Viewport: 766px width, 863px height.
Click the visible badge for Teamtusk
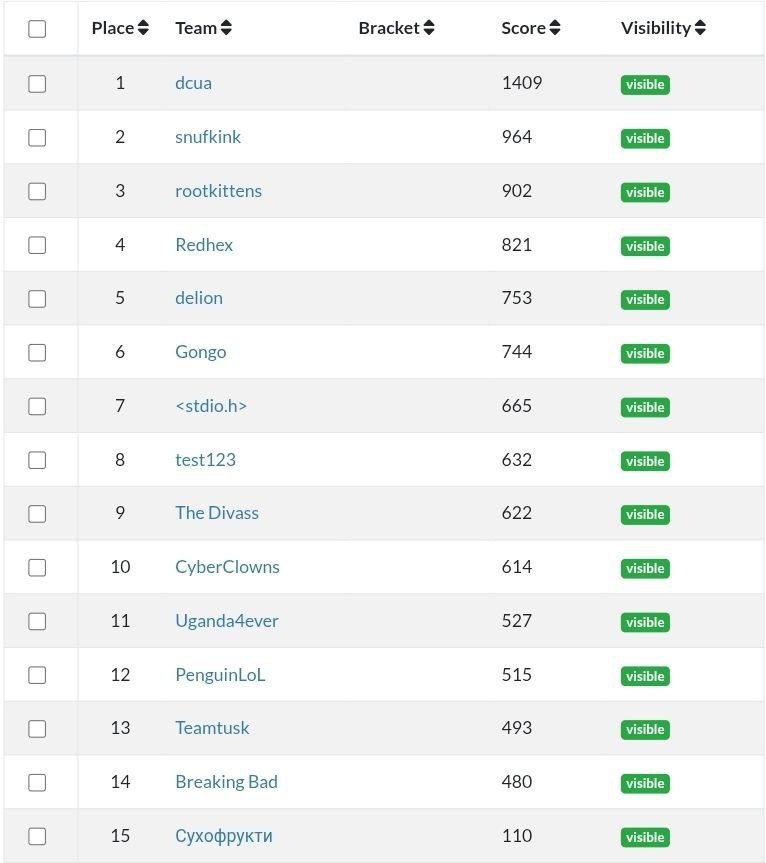[645, 730]
